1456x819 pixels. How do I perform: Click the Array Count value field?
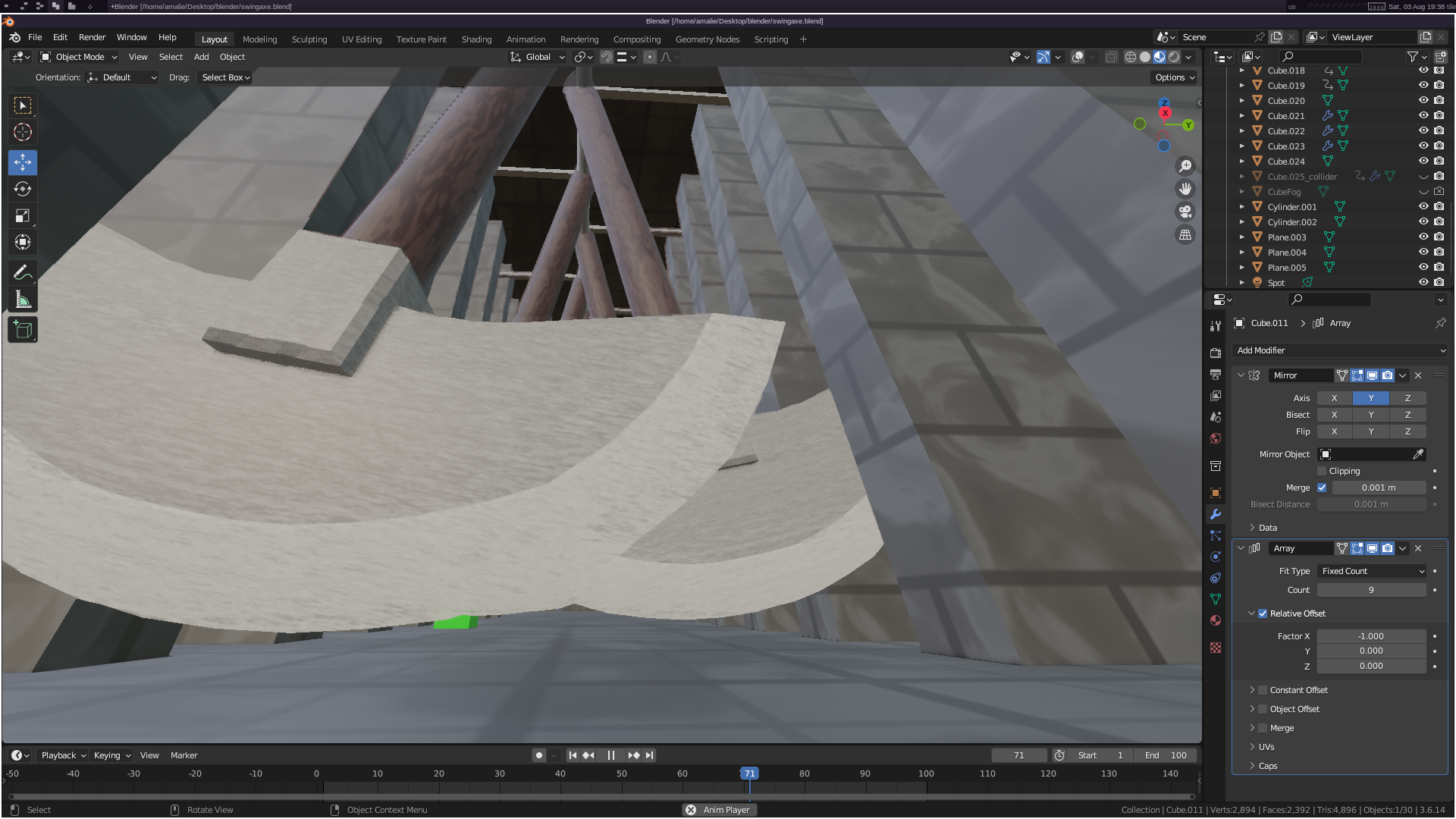coord(1371,590)
